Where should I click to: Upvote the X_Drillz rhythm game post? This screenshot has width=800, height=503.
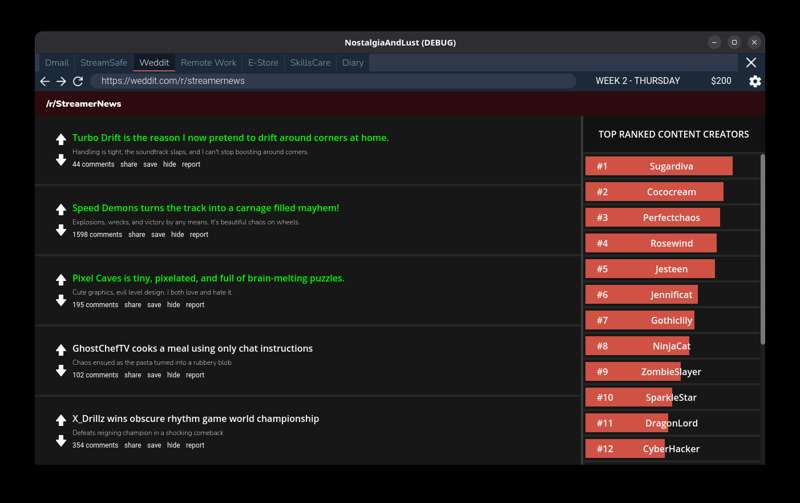(61, 421)
